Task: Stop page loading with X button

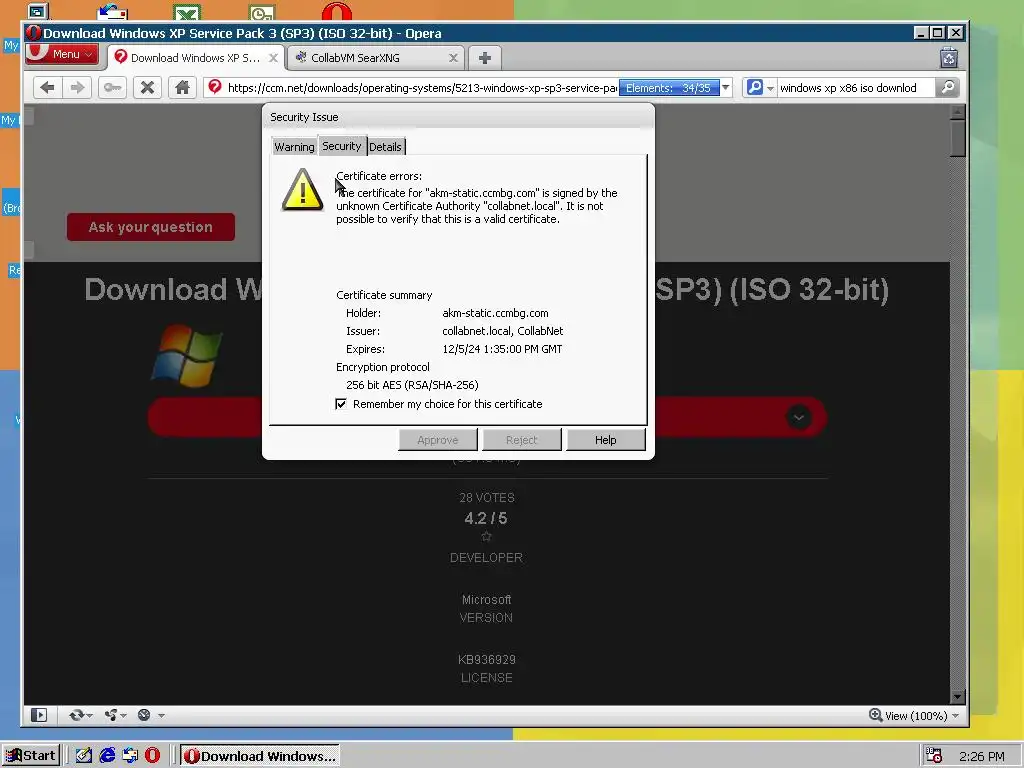Action: tap(148, 88)
